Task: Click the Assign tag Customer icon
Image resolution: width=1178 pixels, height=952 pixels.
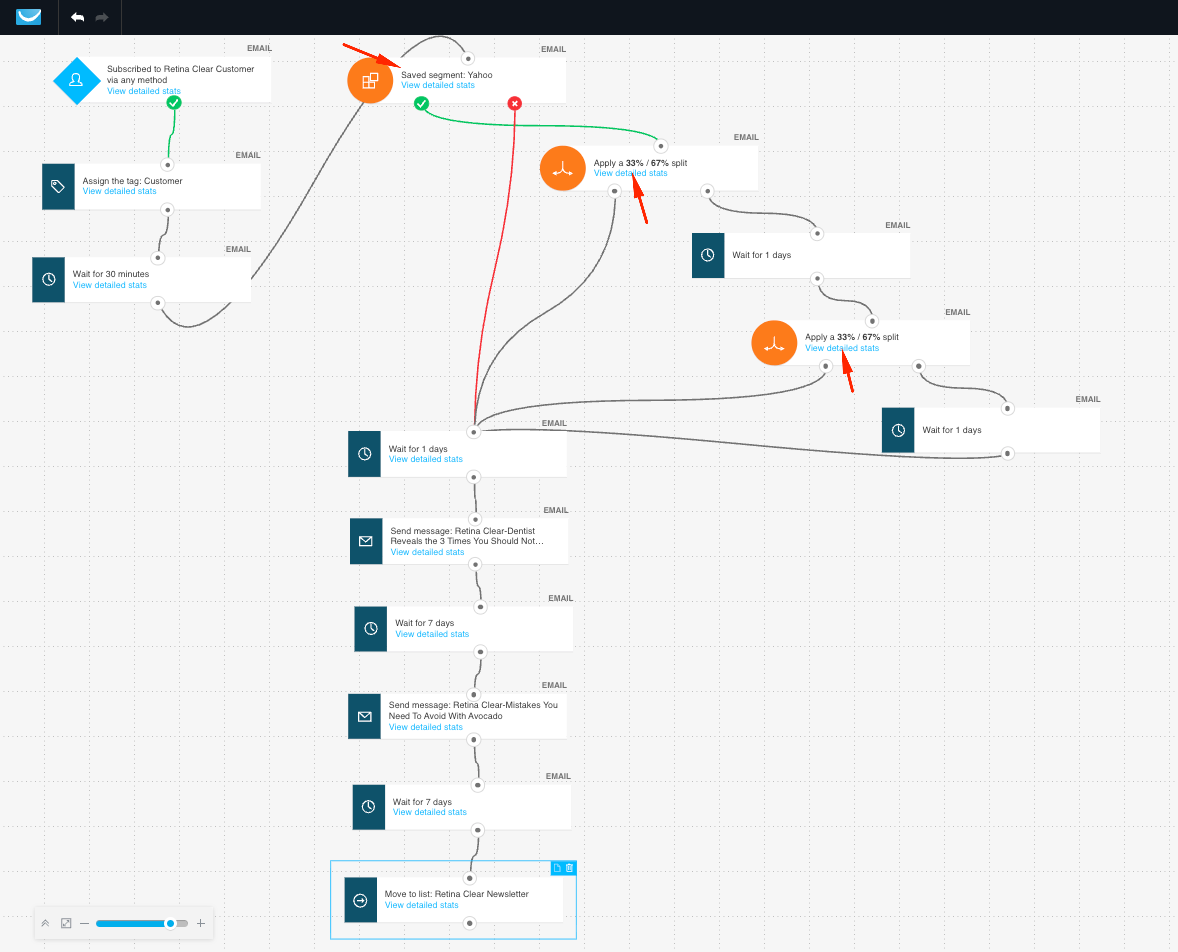Action: coord(58,186)
